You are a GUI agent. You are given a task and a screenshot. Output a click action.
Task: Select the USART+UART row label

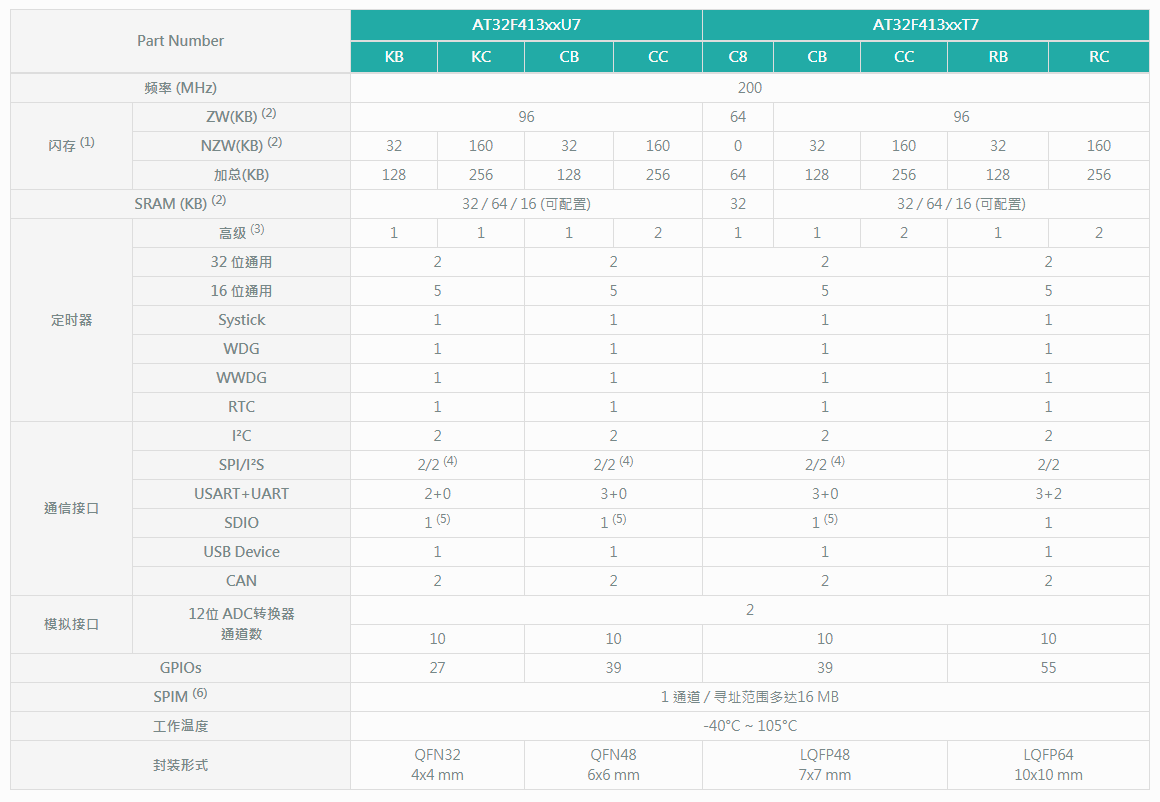pos(241,494)
